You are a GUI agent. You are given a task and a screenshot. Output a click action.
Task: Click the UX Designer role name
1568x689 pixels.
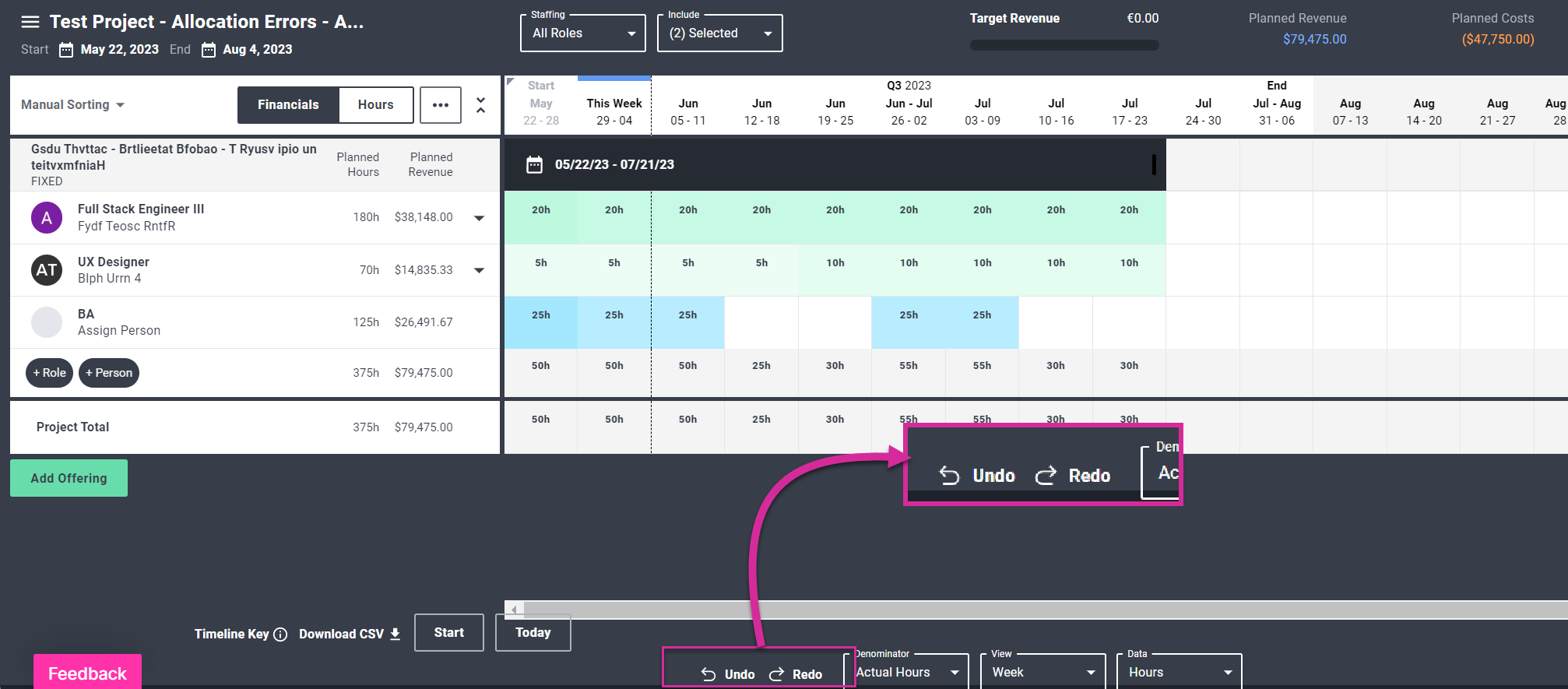114,262
